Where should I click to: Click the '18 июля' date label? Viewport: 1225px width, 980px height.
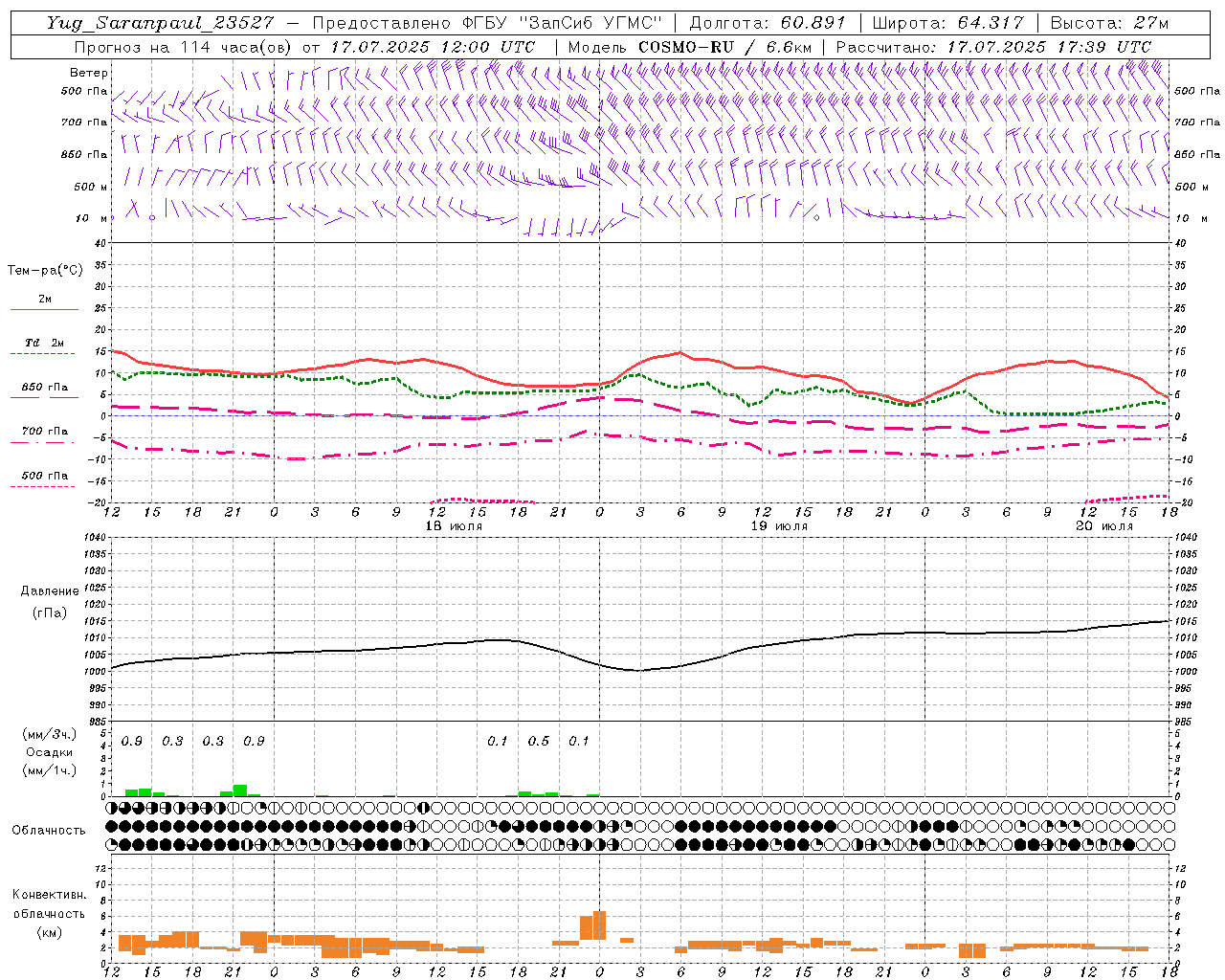(x=454, y=526)
